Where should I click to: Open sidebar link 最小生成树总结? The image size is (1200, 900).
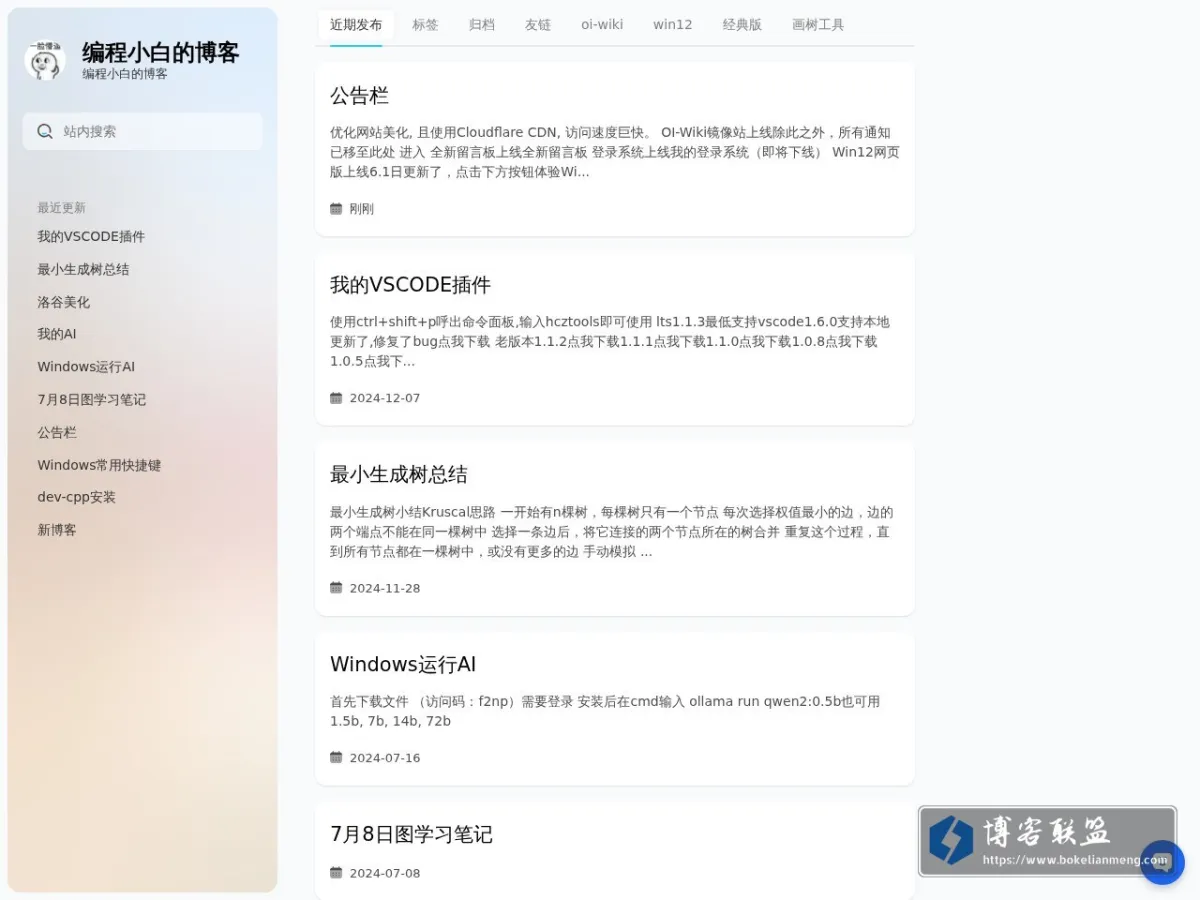pyautogui.click(x=83, y=270)
